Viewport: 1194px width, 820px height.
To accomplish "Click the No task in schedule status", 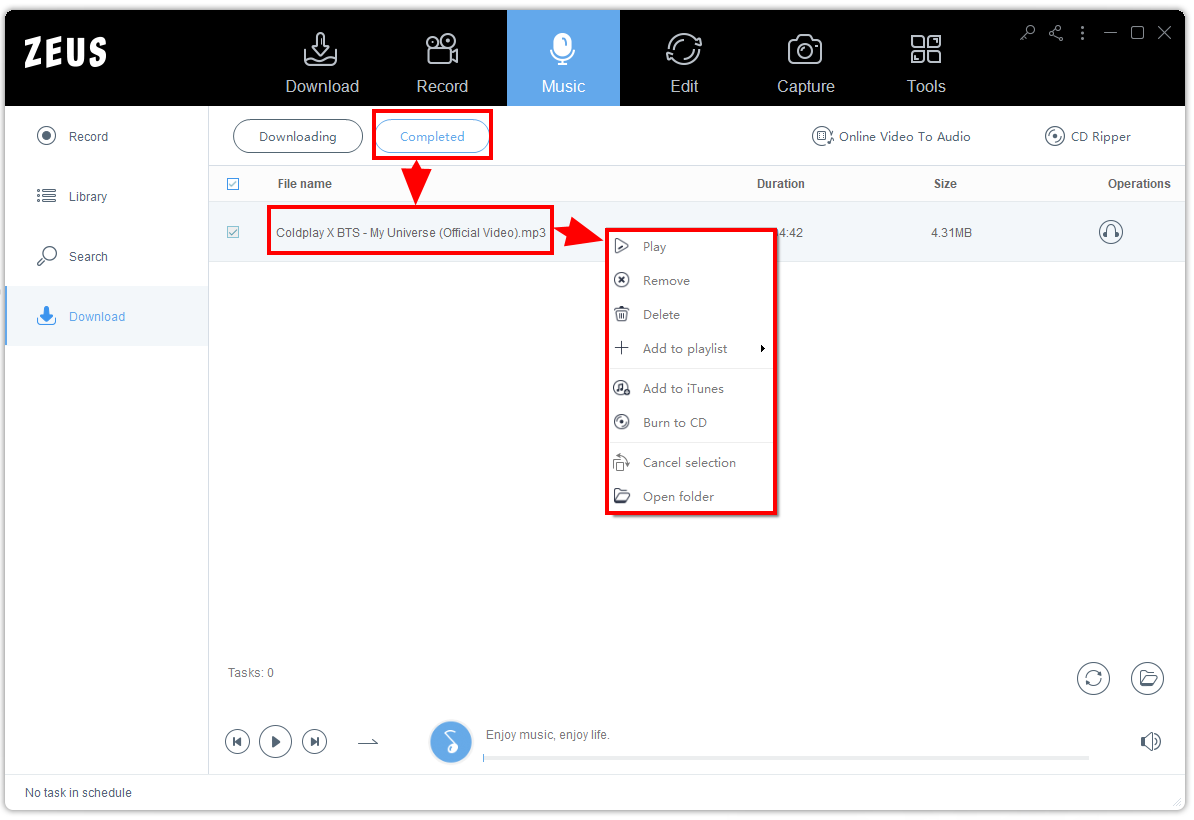I will [x=78, y=793].
